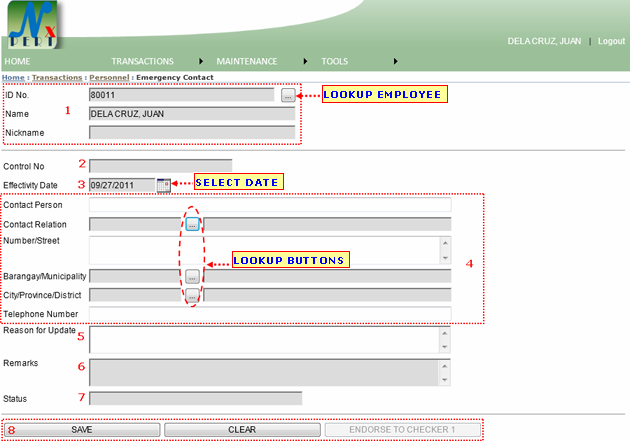The width and height of the screenshot is (630, 441).
Task: Open the Transactions breadcrumb link
Action: 57,77
